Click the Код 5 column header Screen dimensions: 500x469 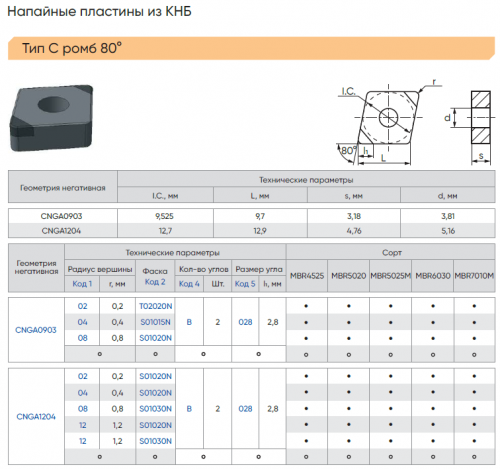click(x=245, y=284)
